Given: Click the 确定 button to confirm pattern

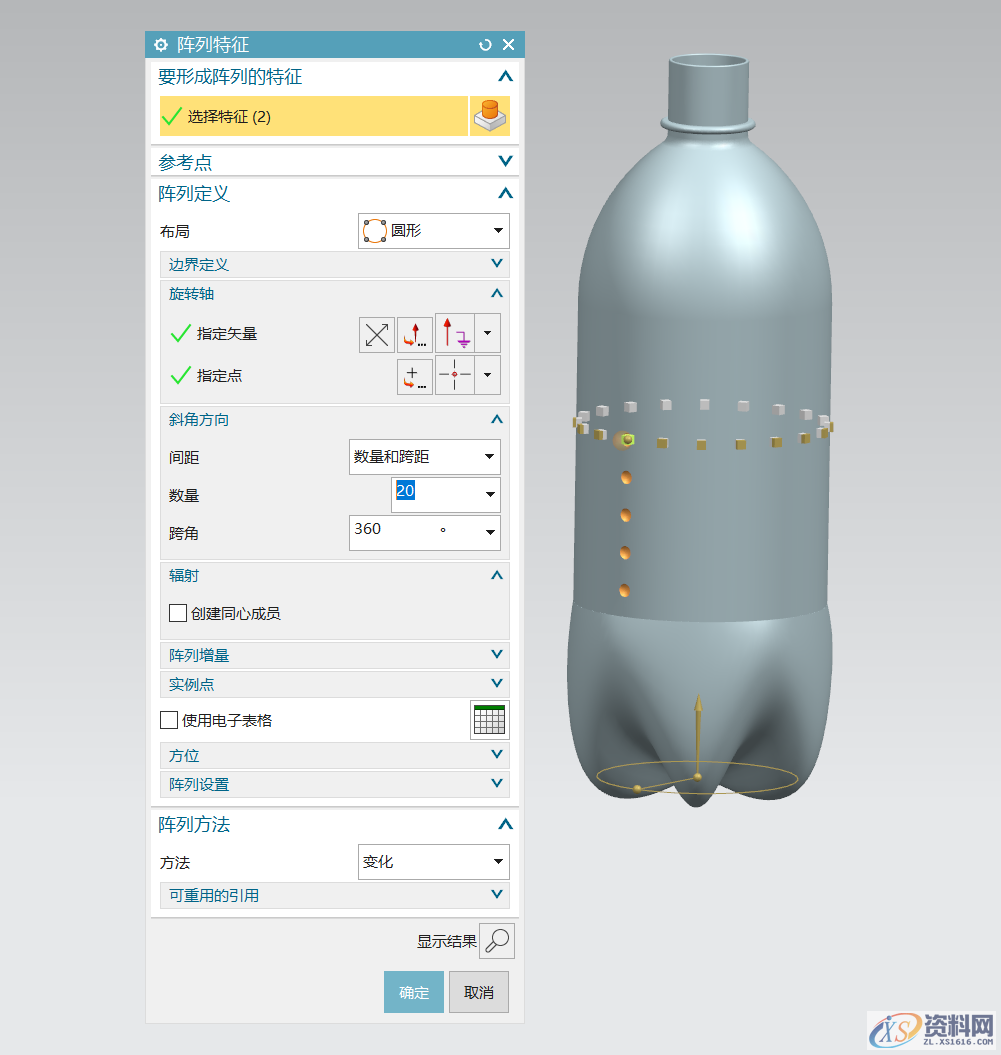Looking at the screenshot, I should click(413, 991).
